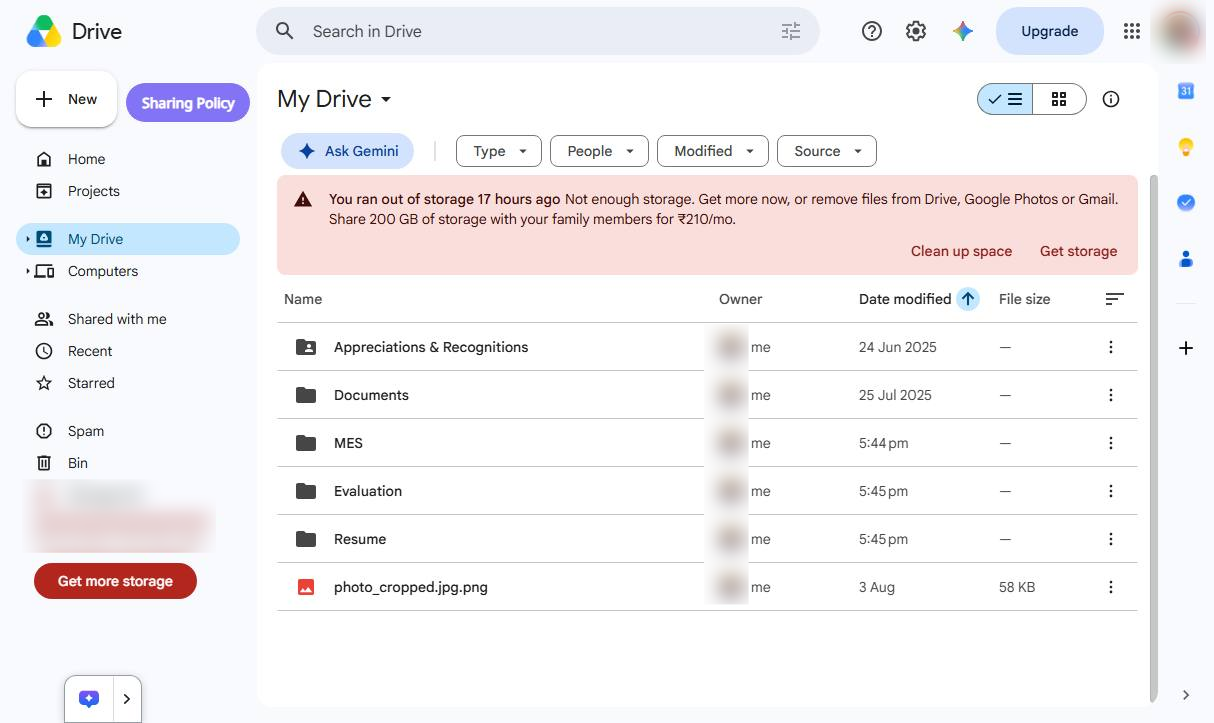Open Gemini sparkle icon in header

click(x=963, y=31)
